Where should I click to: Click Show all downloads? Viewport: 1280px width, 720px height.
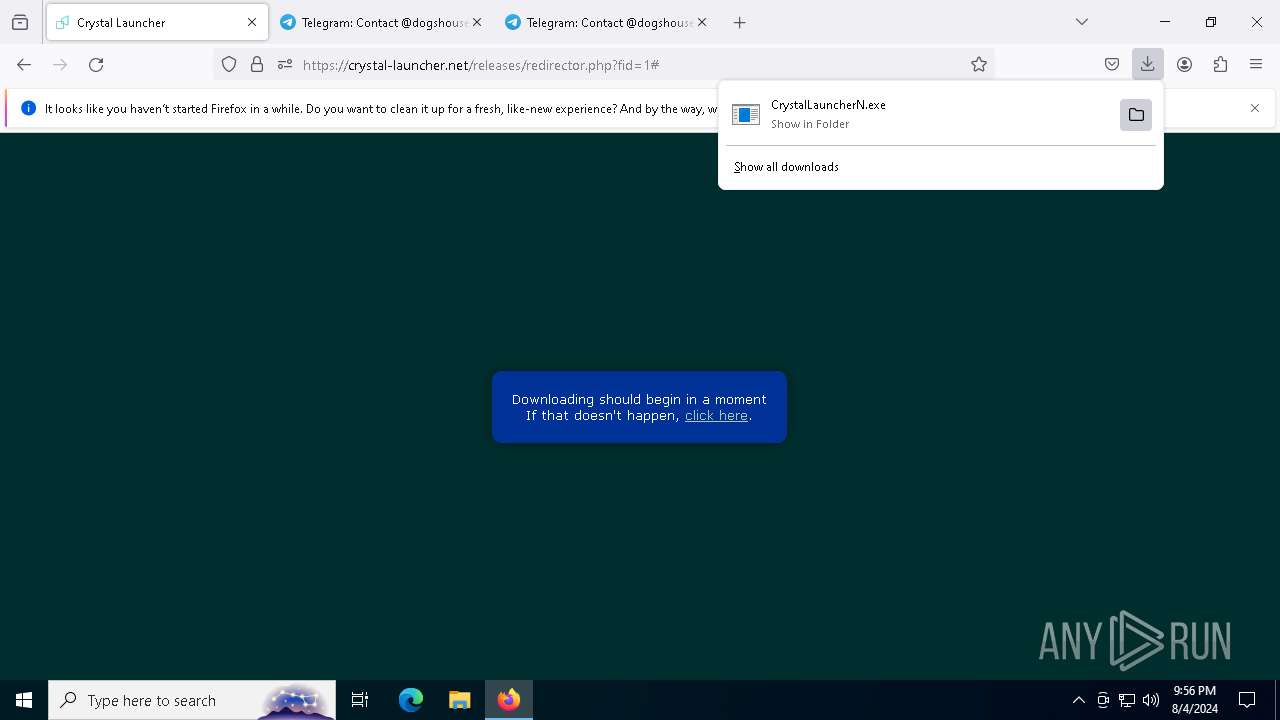(x=786, y=167)
